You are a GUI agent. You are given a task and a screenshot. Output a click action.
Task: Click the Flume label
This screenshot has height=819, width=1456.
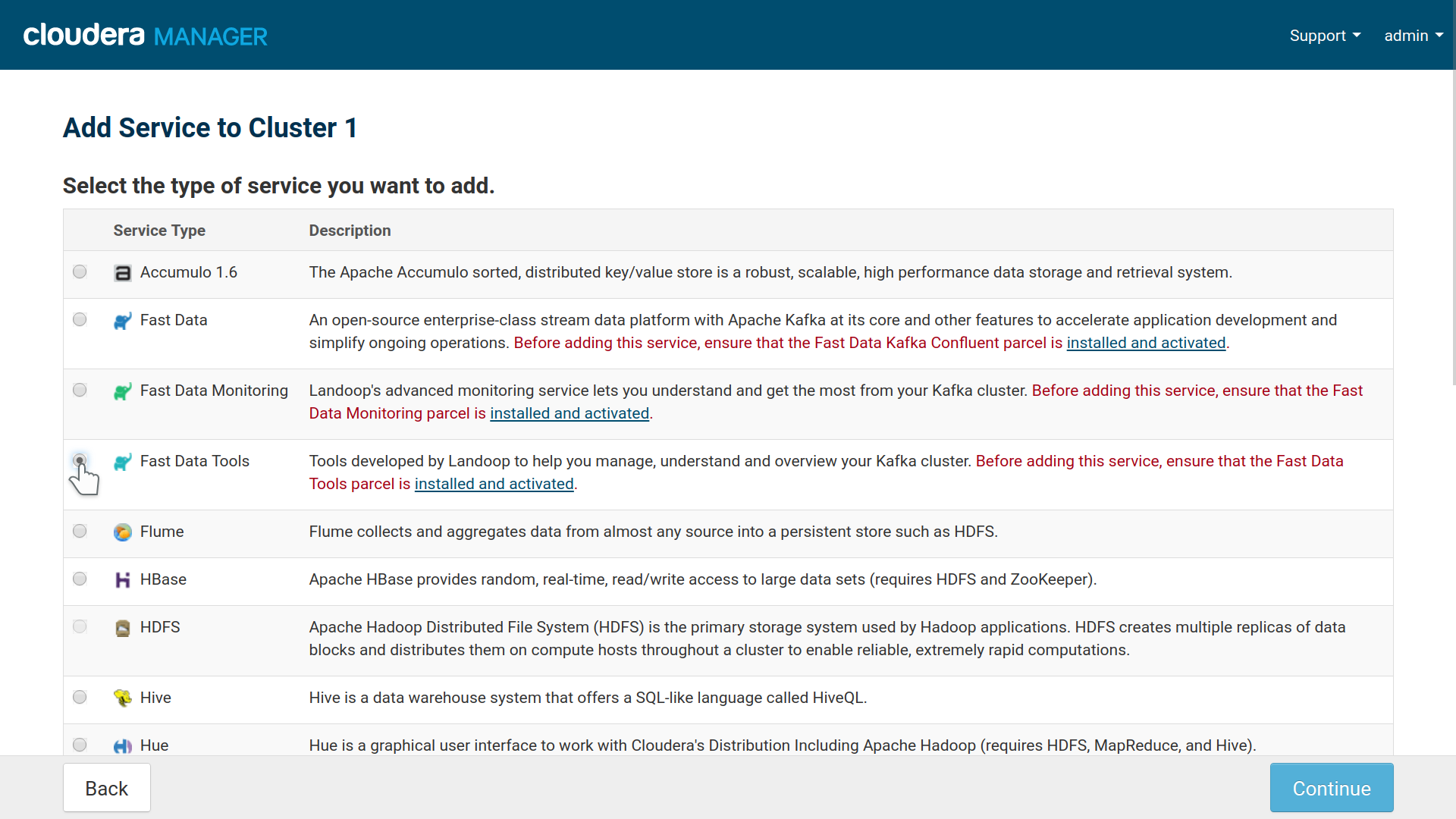[162, 532]
